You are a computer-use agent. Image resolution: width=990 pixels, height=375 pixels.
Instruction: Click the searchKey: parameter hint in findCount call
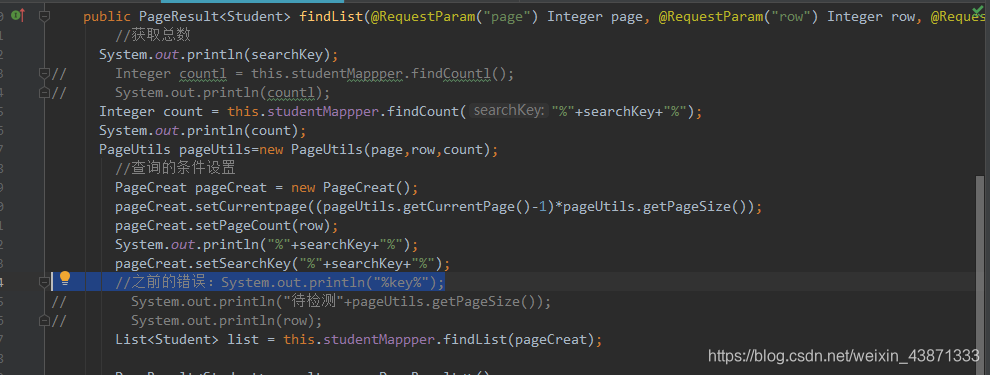tap(509, 111)
